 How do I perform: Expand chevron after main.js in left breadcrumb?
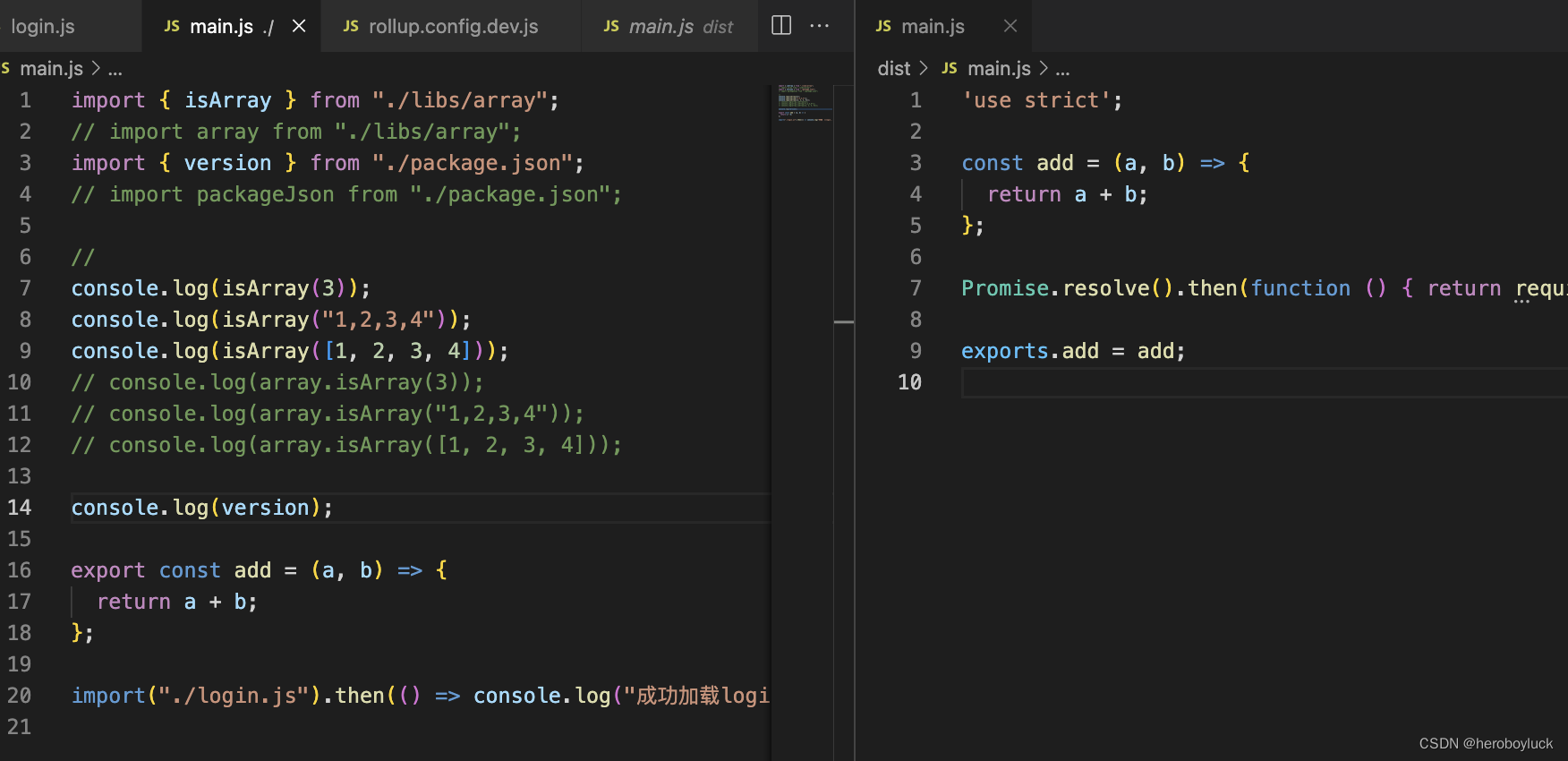[x=96, y=68]
